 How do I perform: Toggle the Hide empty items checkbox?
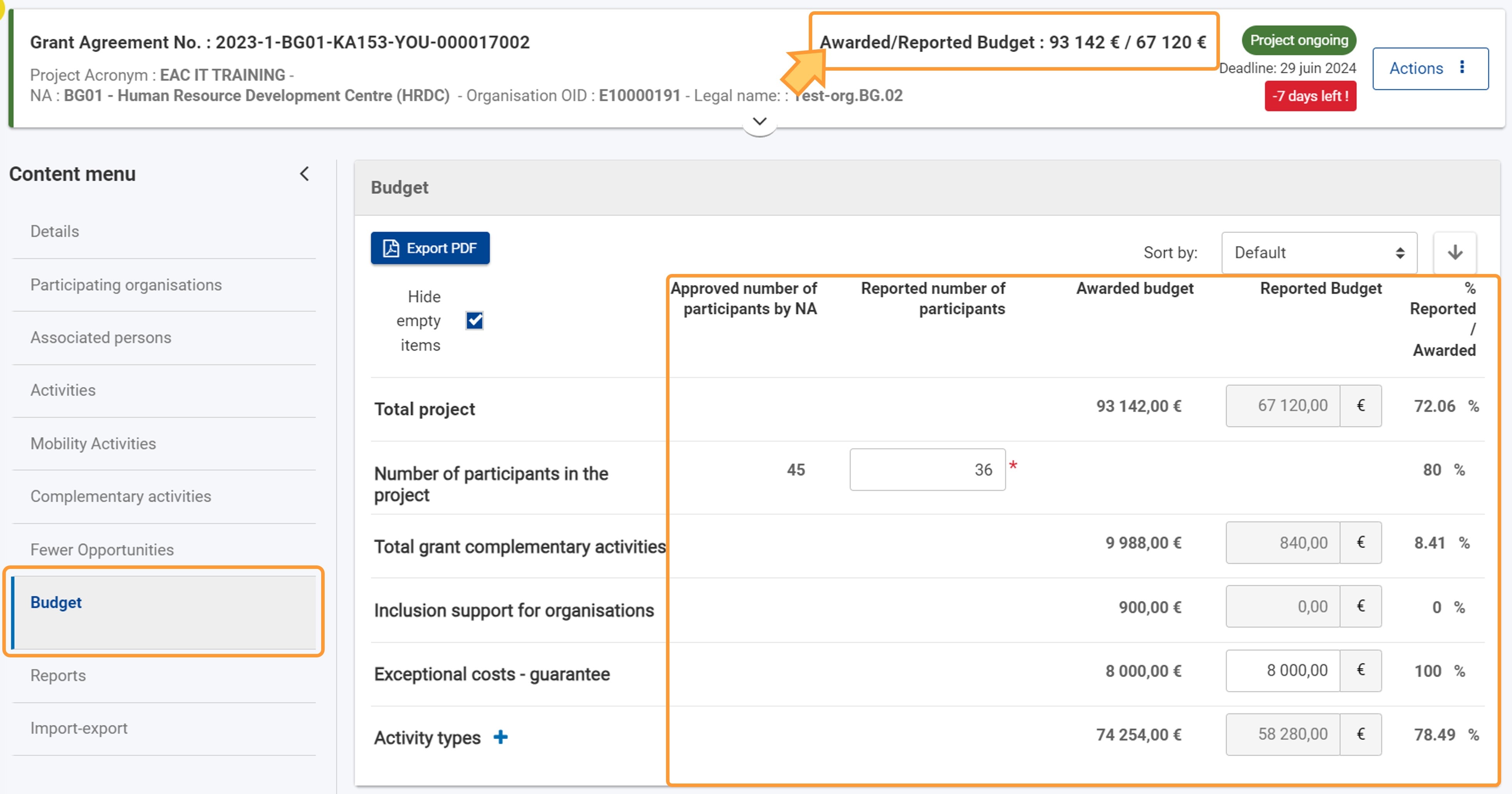474,321
